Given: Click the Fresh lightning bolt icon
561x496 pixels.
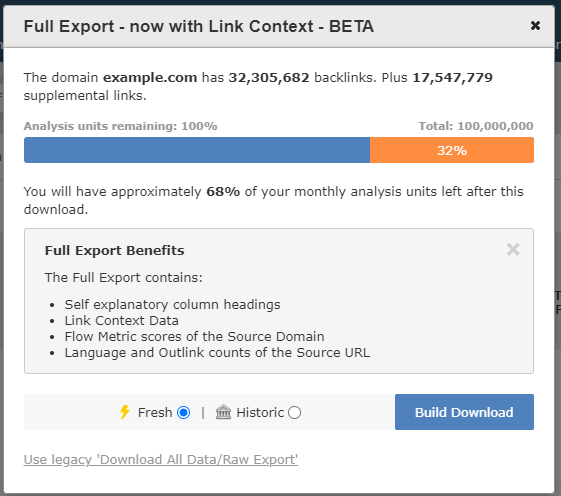Looking at the screenshot, I should coord(125,412).
